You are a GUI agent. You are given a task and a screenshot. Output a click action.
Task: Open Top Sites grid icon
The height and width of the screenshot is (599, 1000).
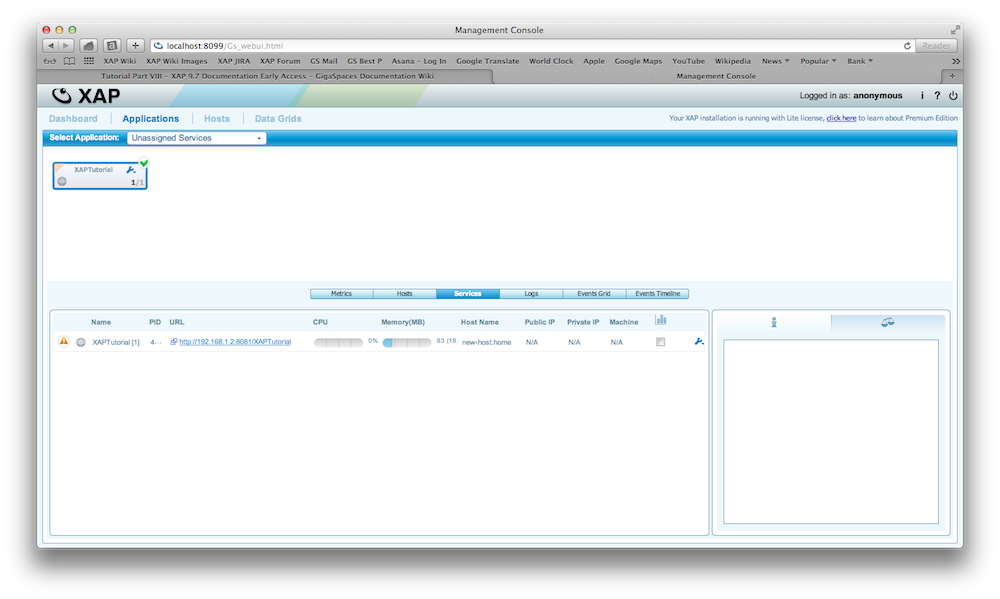pos(89,61)
